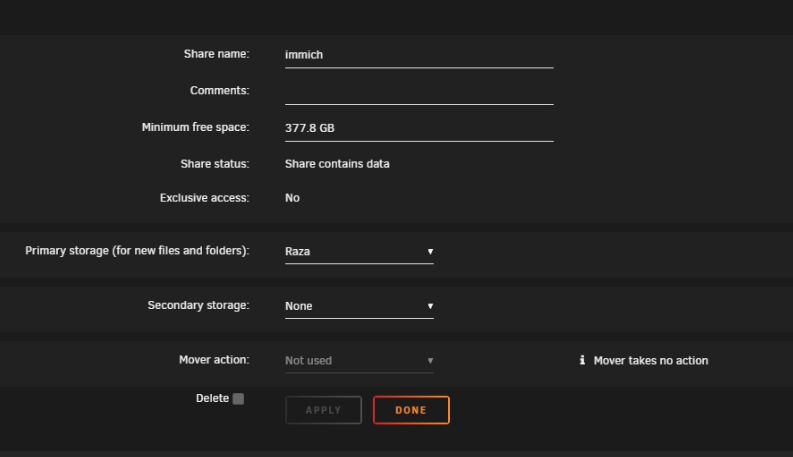
Task: Click the 'Share status:' label
Action: click(x=215, y=164)
